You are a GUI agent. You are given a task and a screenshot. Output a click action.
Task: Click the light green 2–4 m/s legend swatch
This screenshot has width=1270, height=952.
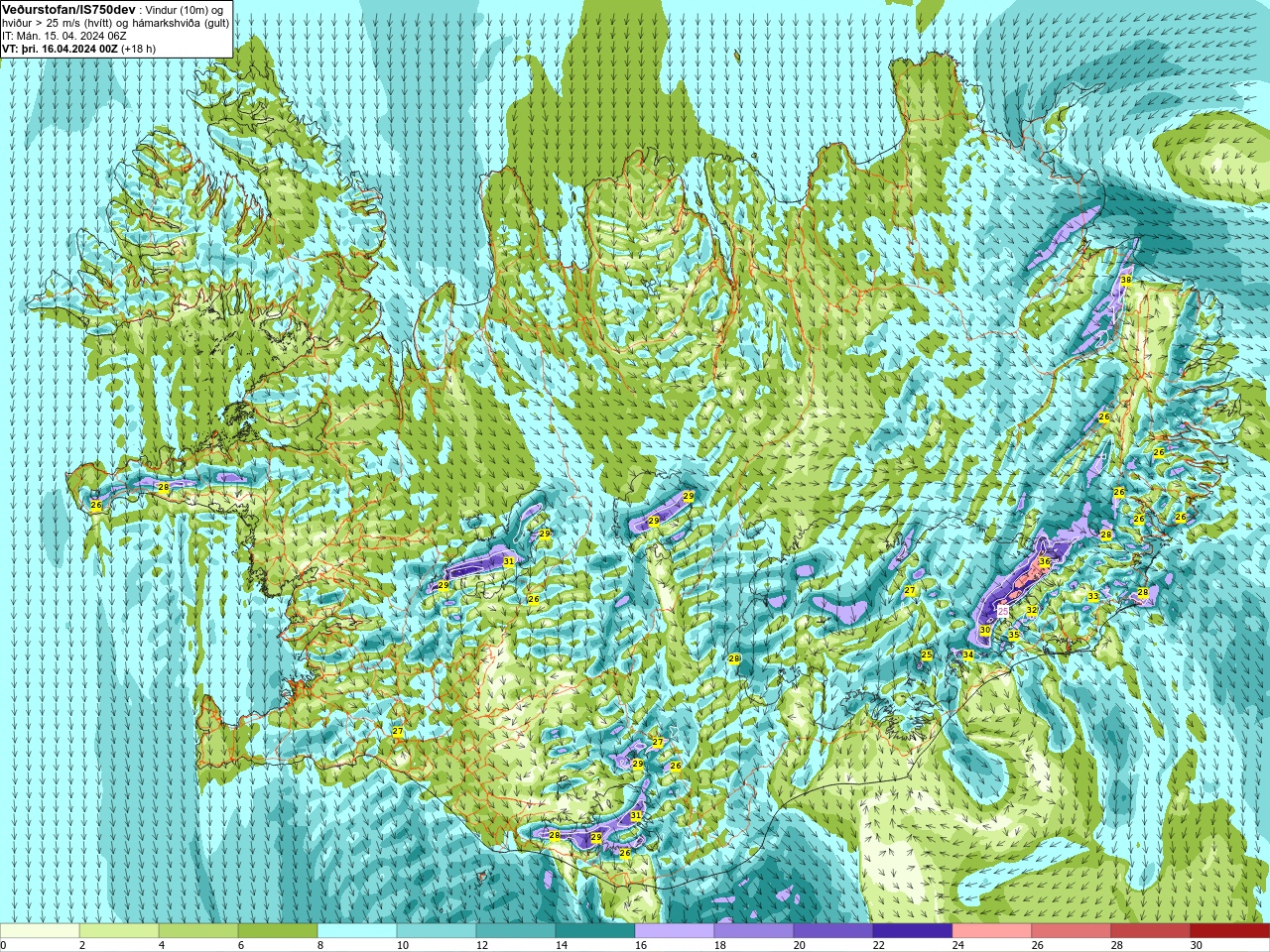(x=119, y=931)
